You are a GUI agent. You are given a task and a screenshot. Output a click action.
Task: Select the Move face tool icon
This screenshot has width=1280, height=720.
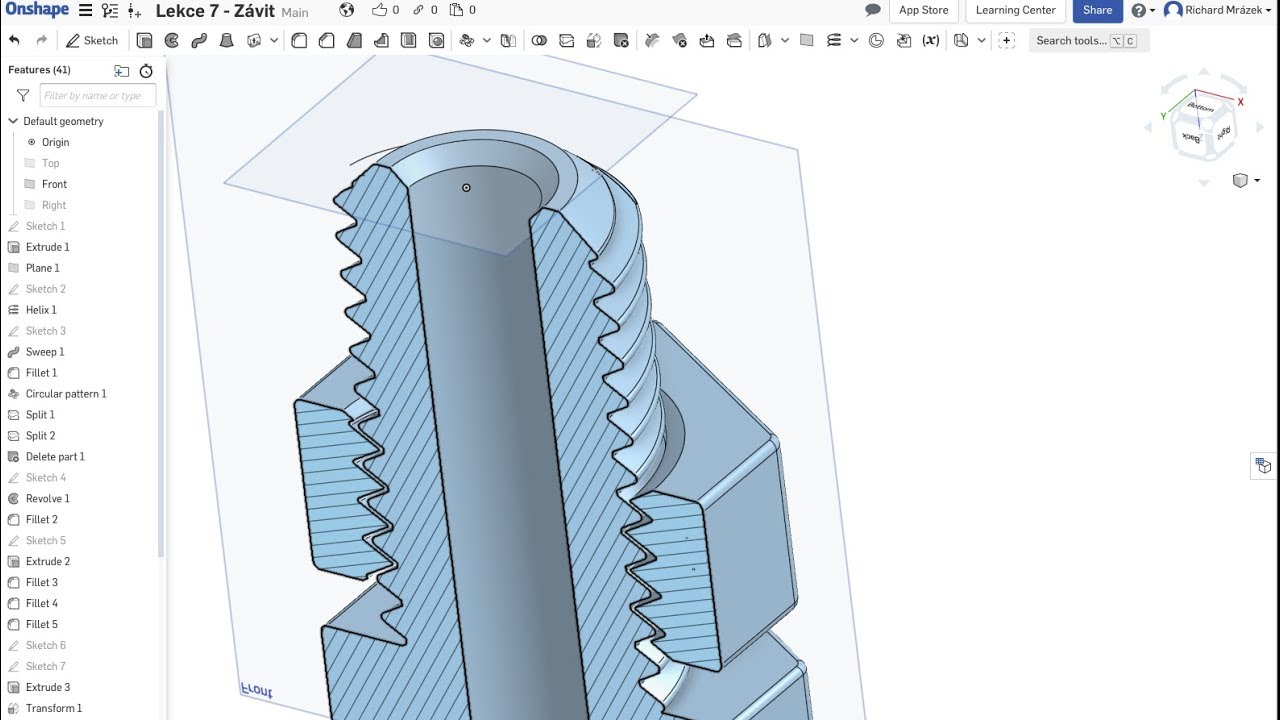tap(707, 41)
